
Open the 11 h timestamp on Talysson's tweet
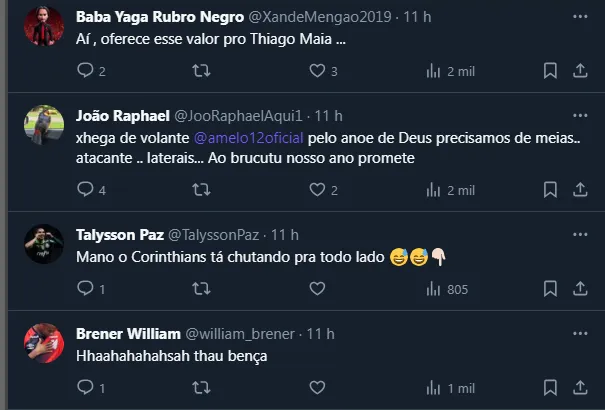point(285,234)
